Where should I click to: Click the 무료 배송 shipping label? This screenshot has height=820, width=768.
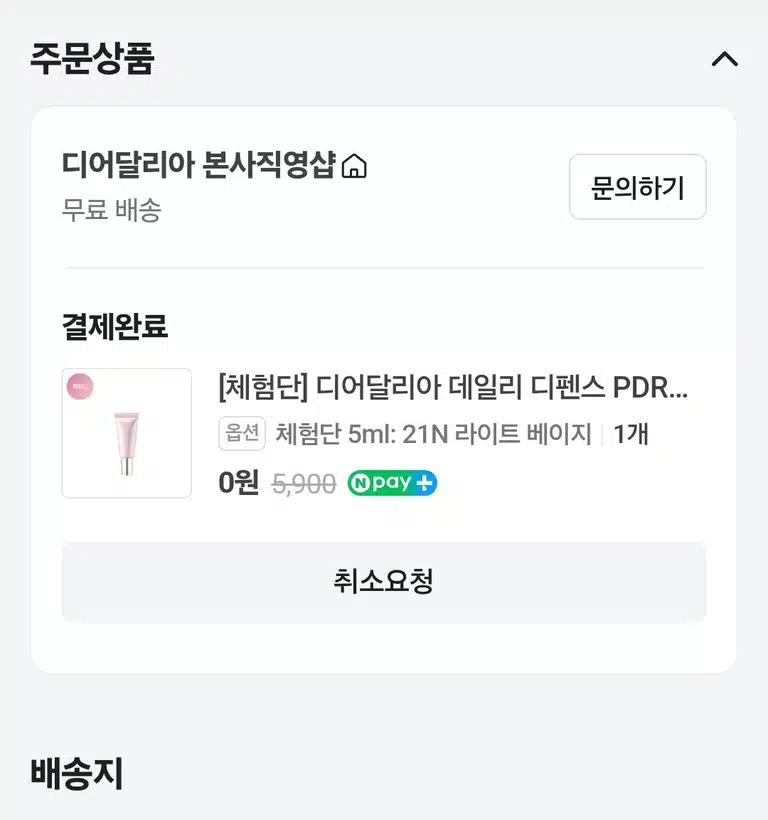111,210
